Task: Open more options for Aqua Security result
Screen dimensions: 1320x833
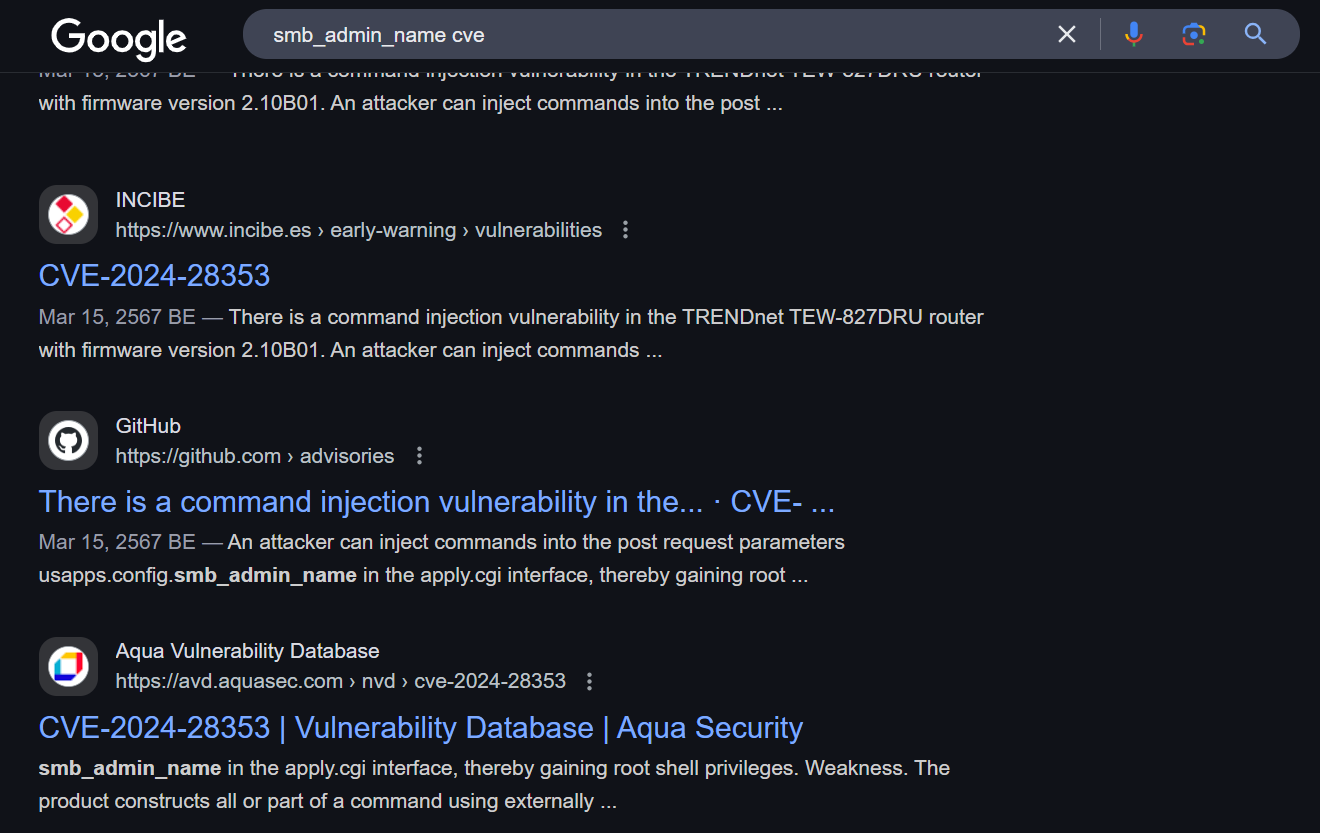Action: (x=590, y=682)
